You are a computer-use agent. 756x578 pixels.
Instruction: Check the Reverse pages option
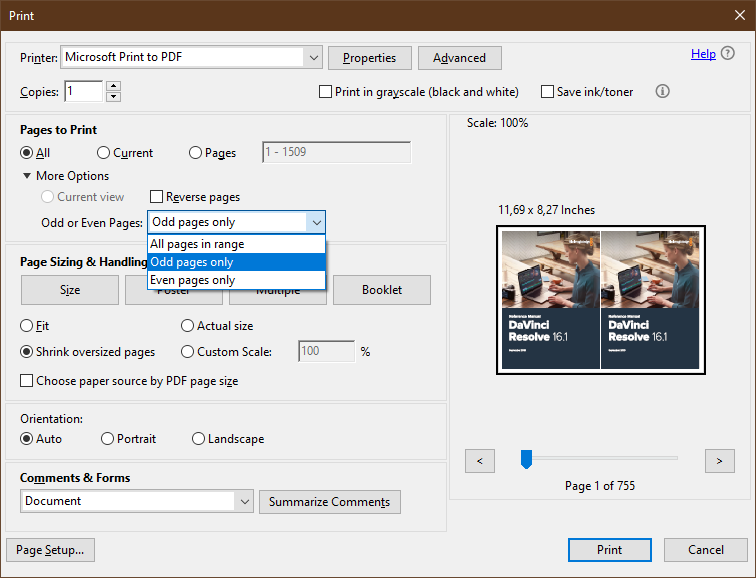click(156, 197)
